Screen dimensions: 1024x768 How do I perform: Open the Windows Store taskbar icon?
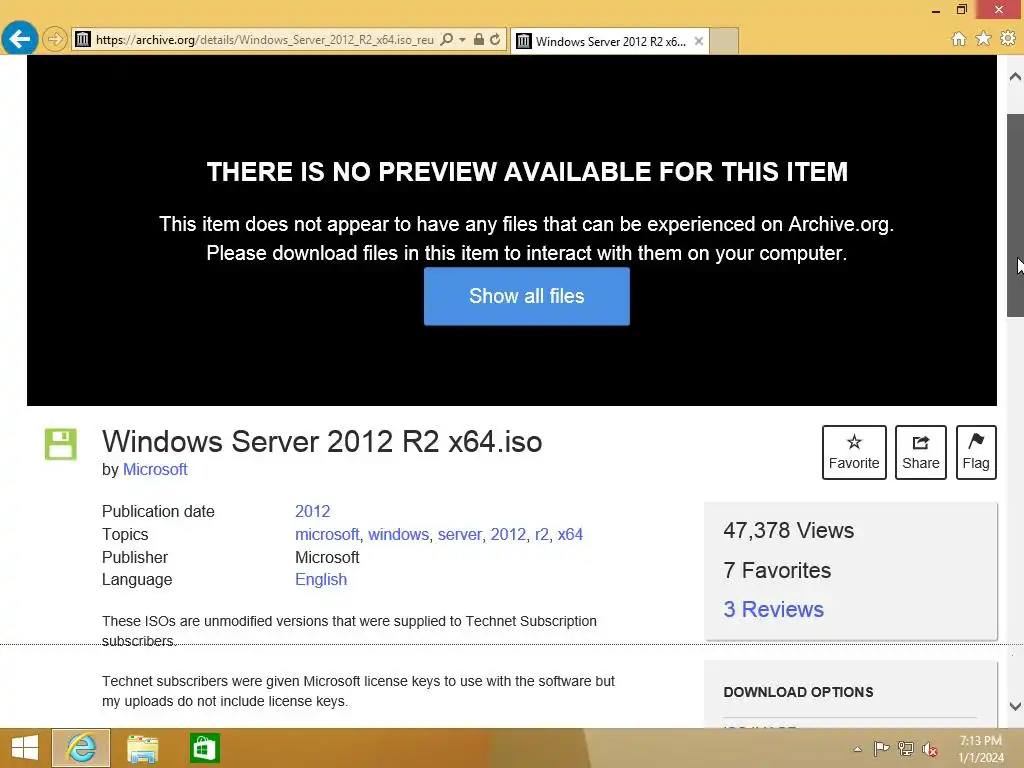[204, 748]
